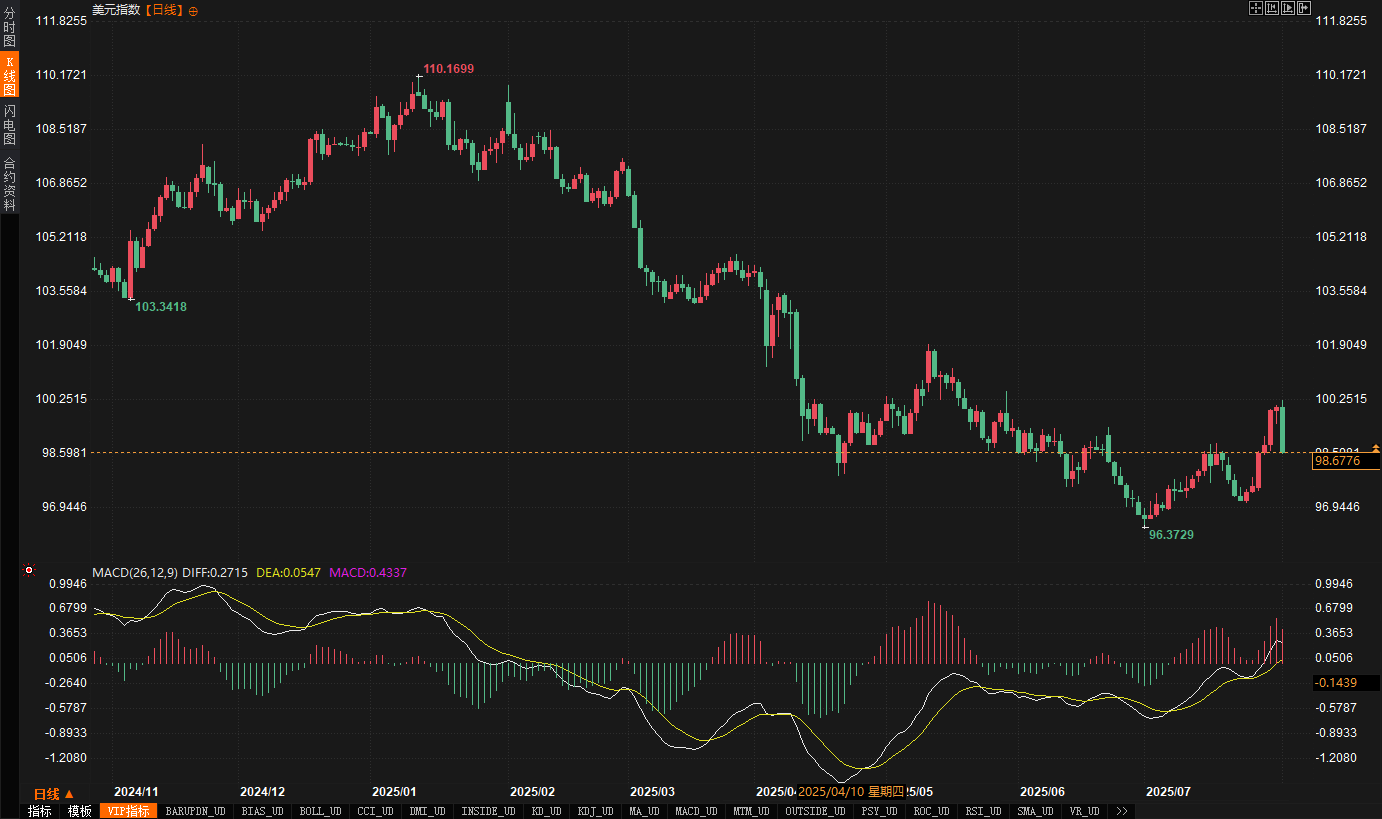Image resolution: width=1382 pixels, height=819 pixels.
Task: Click the export panel arrow icon at top right
Action: pos(1304,8)
